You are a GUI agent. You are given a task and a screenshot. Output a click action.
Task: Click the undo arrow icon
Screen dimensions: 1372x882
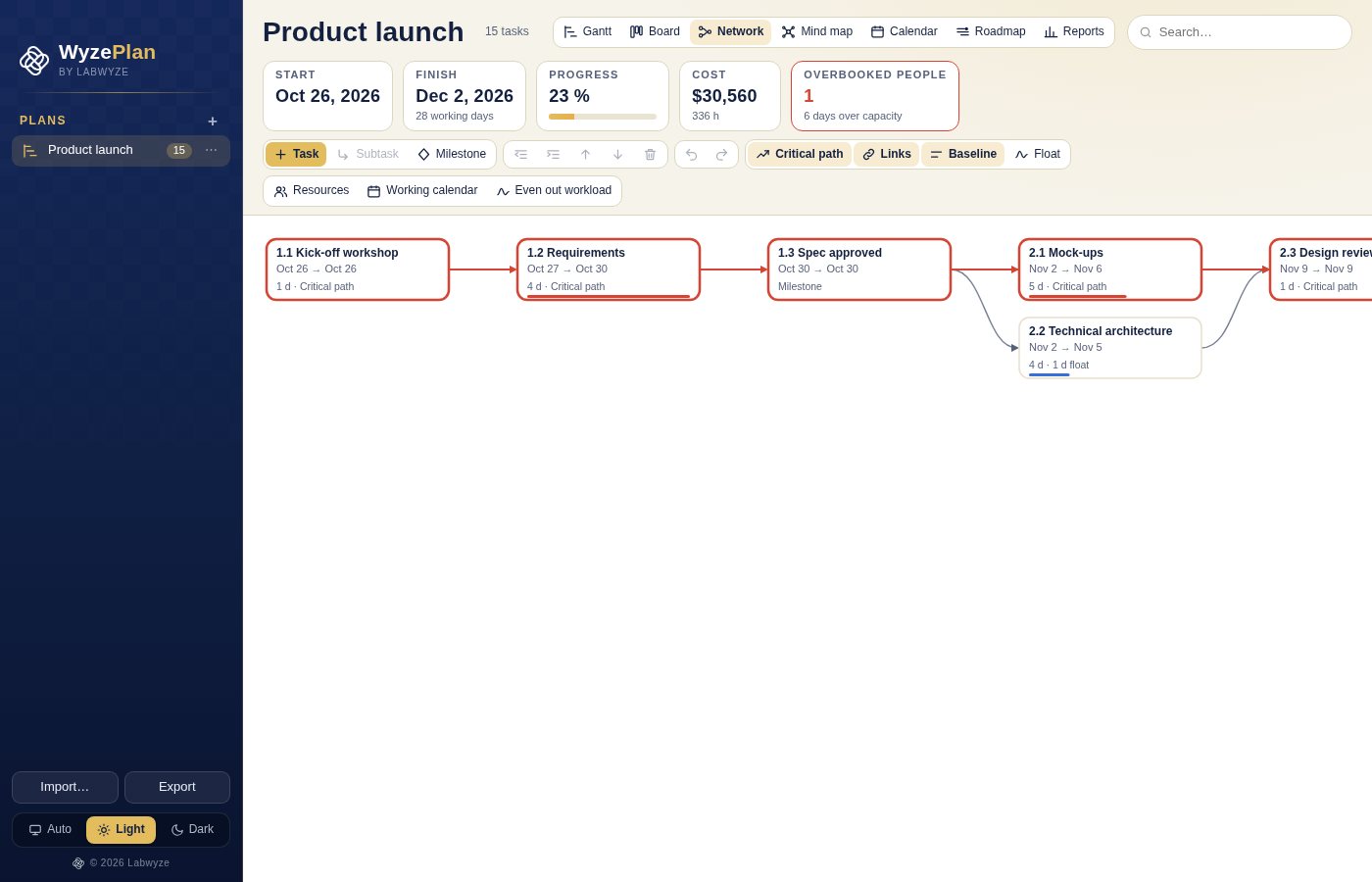(x=691, y=155)
